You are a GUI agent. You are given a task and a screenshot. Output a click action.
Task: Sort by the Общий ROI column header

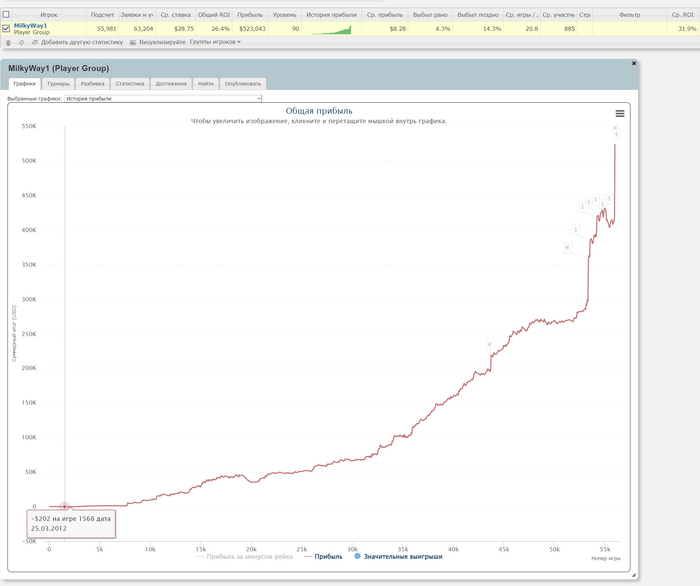point(214,15)
